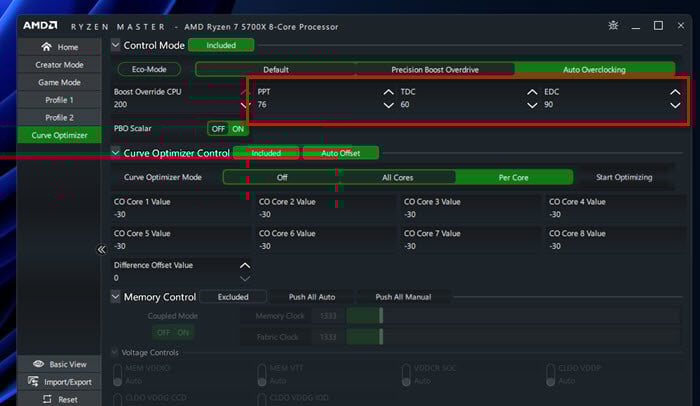This screenshot has height=406, width=700.
Task: Click the Basic View eye icon
Action: click(x=38, y=364)
